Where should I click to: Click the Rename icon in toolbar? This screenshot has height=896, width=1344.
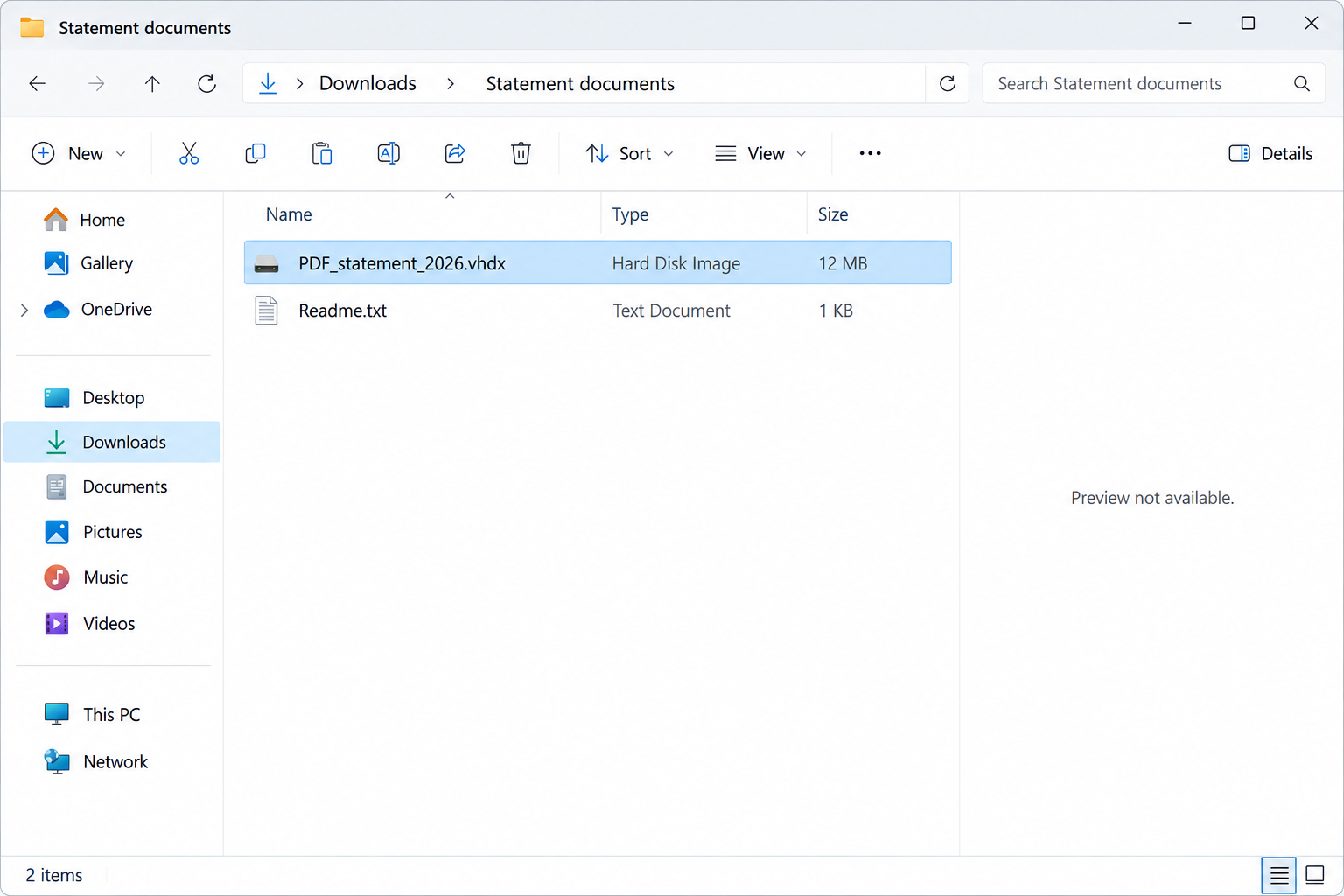coord(388,153)
